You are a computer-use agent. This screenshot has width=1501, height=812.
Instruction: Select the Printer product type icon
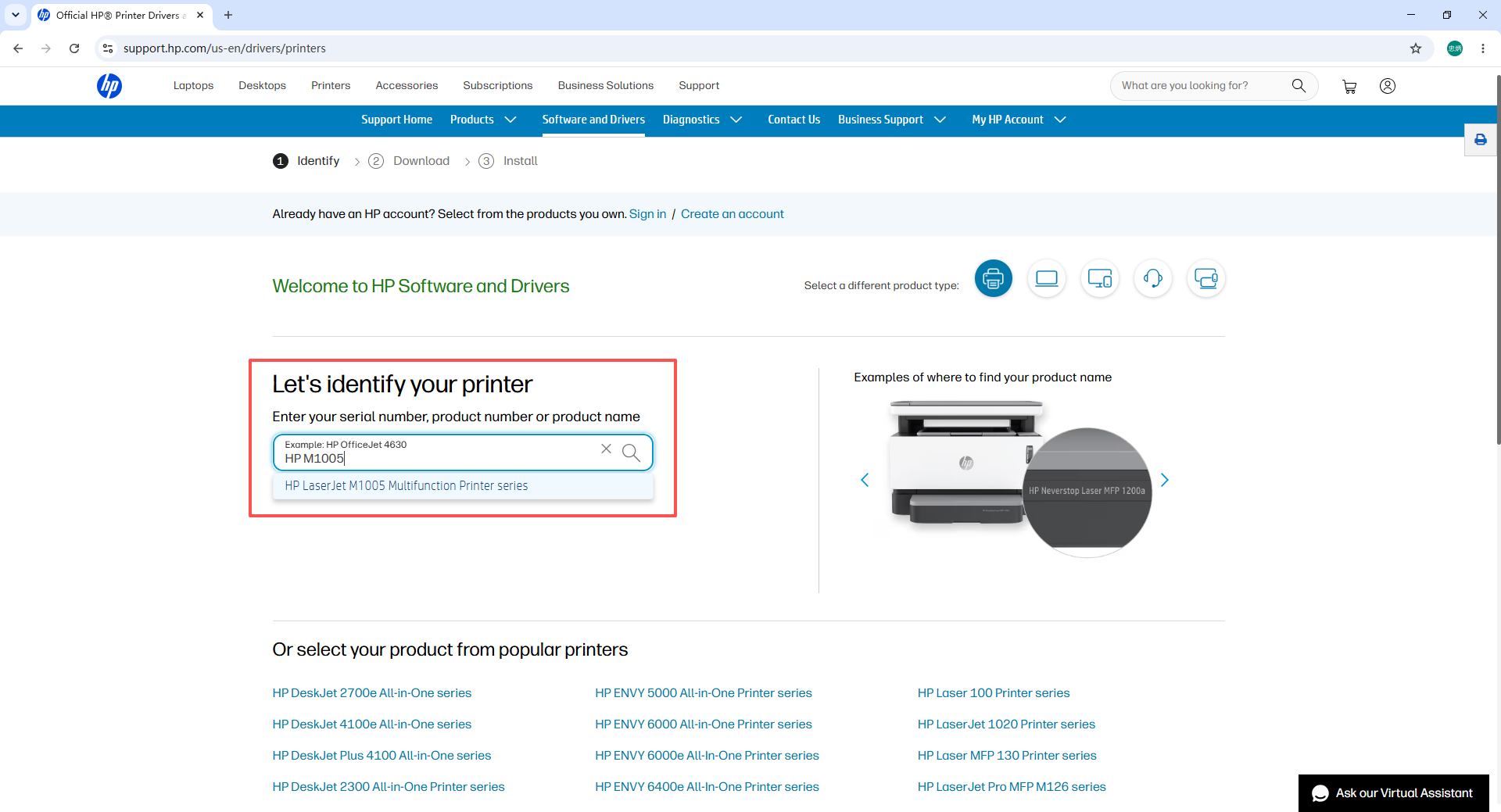[x=994, y=278]
